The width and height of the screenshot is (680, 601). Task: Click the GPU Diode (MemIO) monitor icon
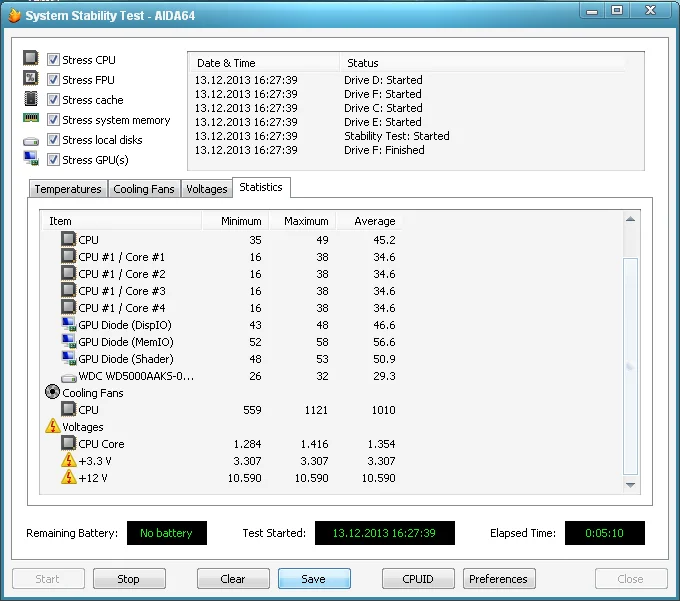pyautogui.click(x=68, y=342)
